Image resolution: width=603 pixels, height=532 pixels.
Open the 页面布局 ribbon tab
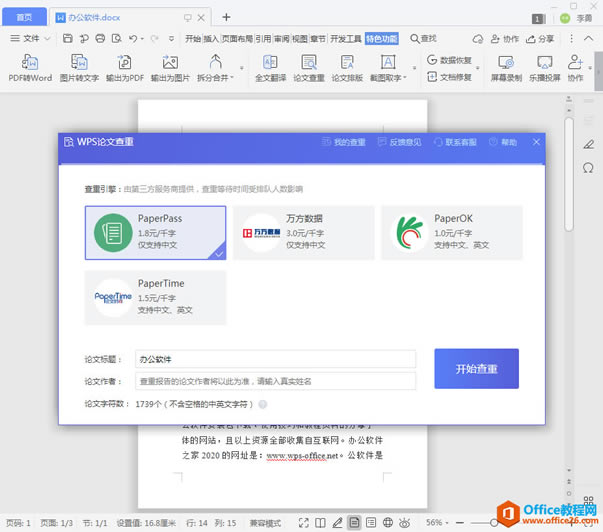(x=237, y=38)
